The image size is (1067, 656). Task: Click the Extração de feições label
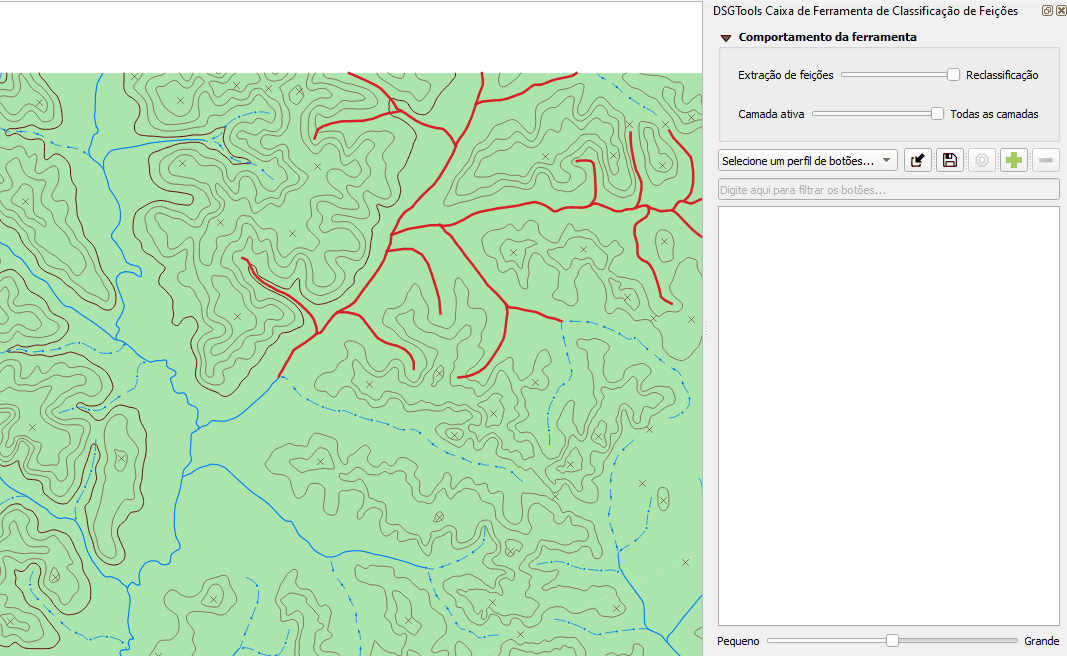(x=785, y=75)
